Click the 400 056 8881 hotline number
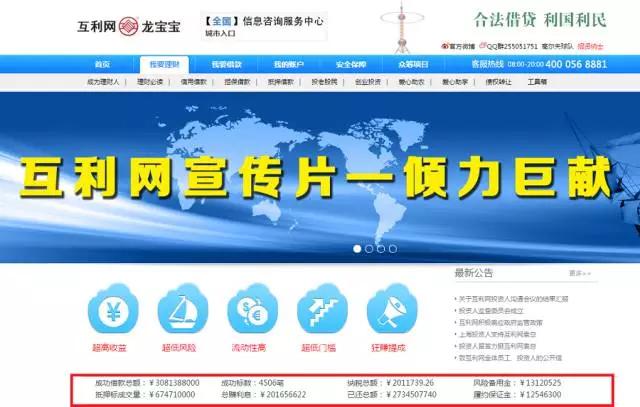The height and width of the screenshot is (407, 640). (x=576, y=64)
